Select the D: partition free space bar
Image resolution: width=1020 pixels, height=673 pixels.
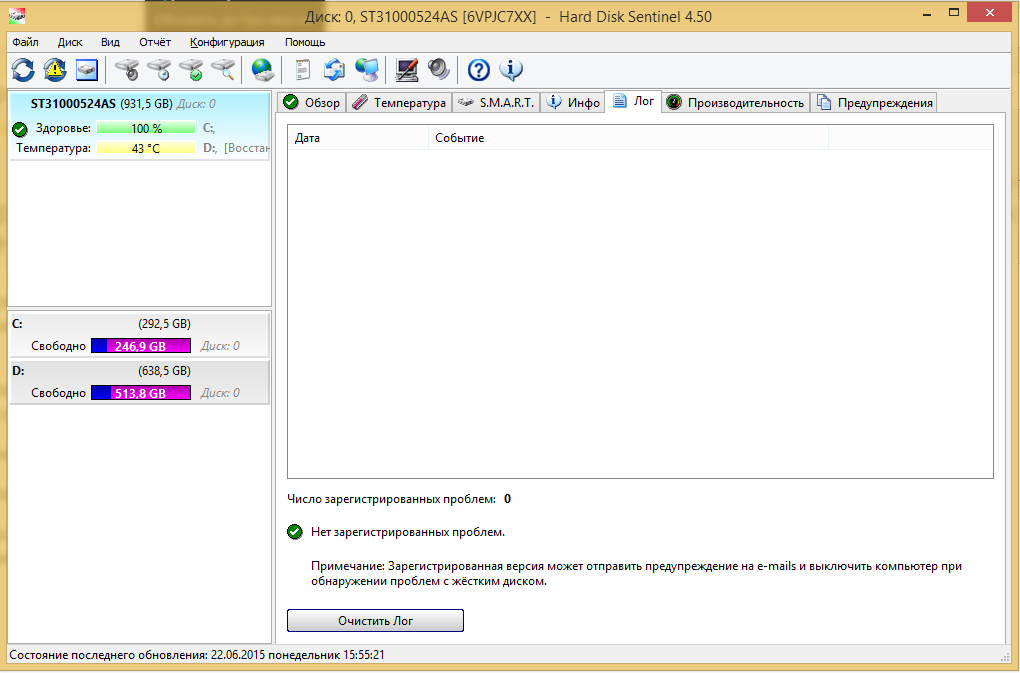point(140,393)
